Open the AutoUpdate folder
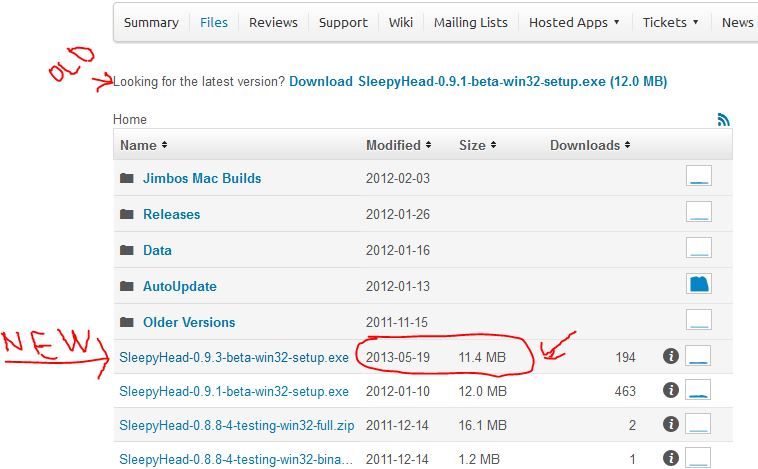The height and width of the screenshot is (469, 758). coord(180,286)
